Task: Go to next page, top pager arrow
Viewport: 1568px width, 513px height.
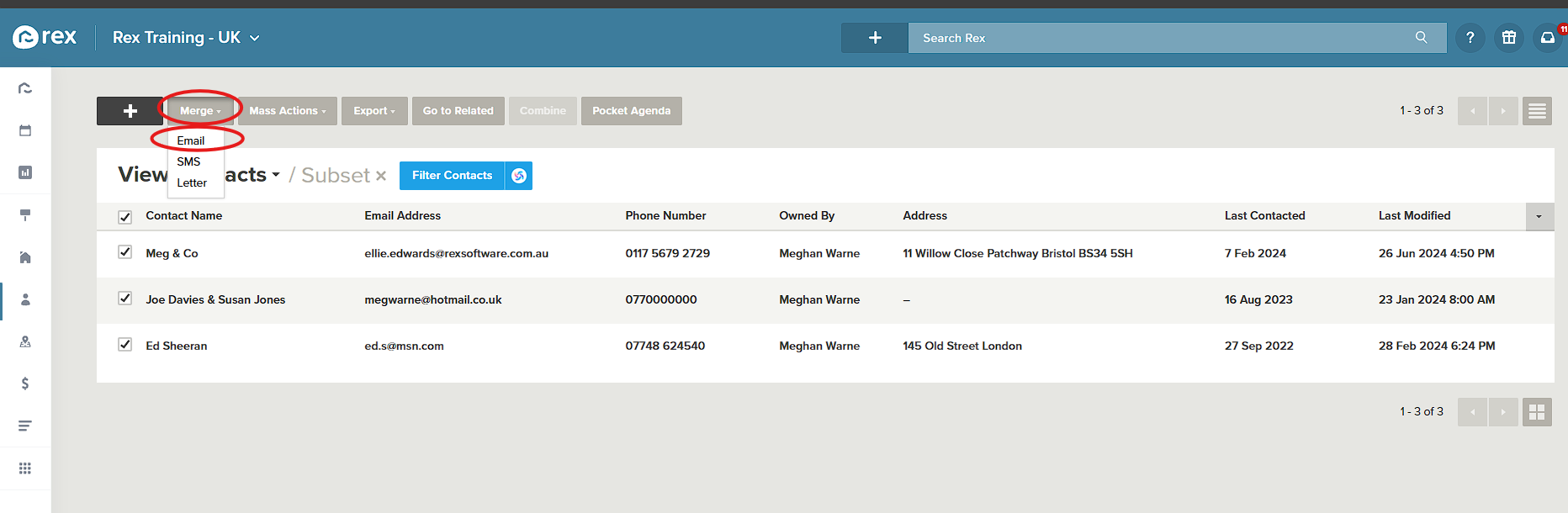Action: [1503, 111]
